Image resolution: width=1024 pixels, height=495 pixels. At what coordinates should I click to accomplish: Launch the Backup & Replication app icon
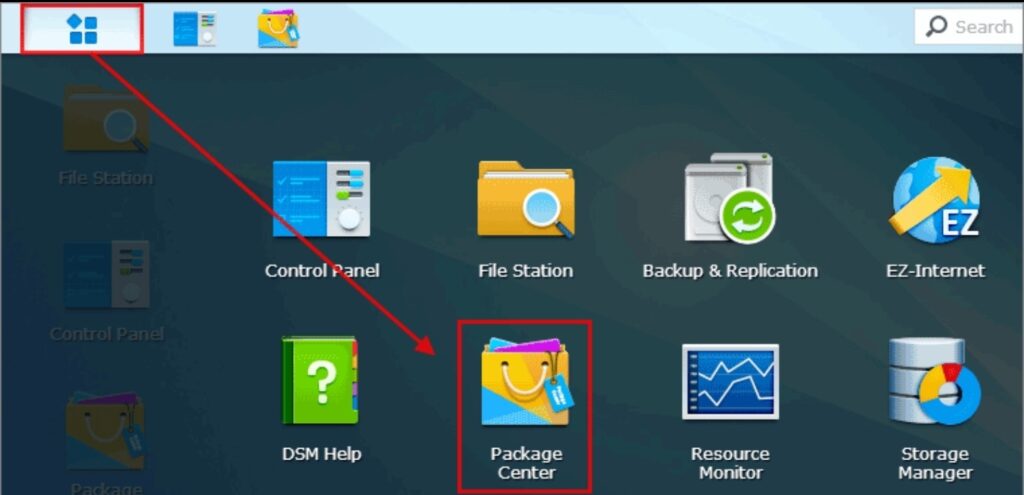click(729, 199)
